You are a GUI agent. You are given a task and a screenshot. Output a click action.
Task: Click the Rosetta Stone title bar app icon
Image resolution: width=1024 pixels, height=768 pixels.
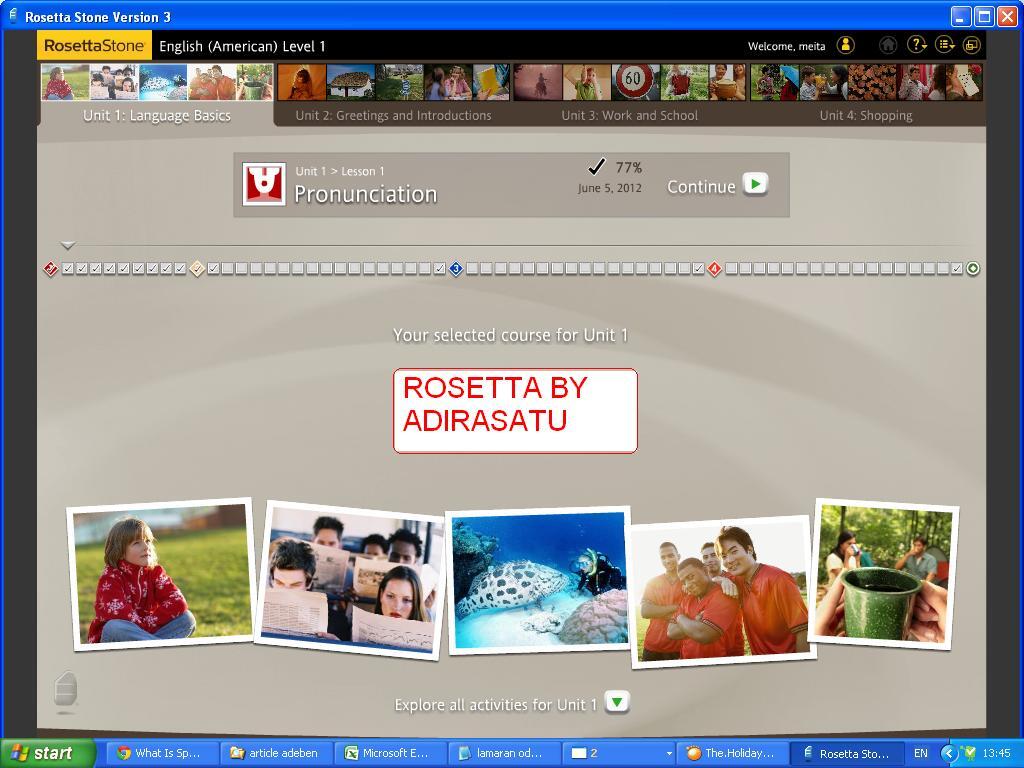point(13,16)
